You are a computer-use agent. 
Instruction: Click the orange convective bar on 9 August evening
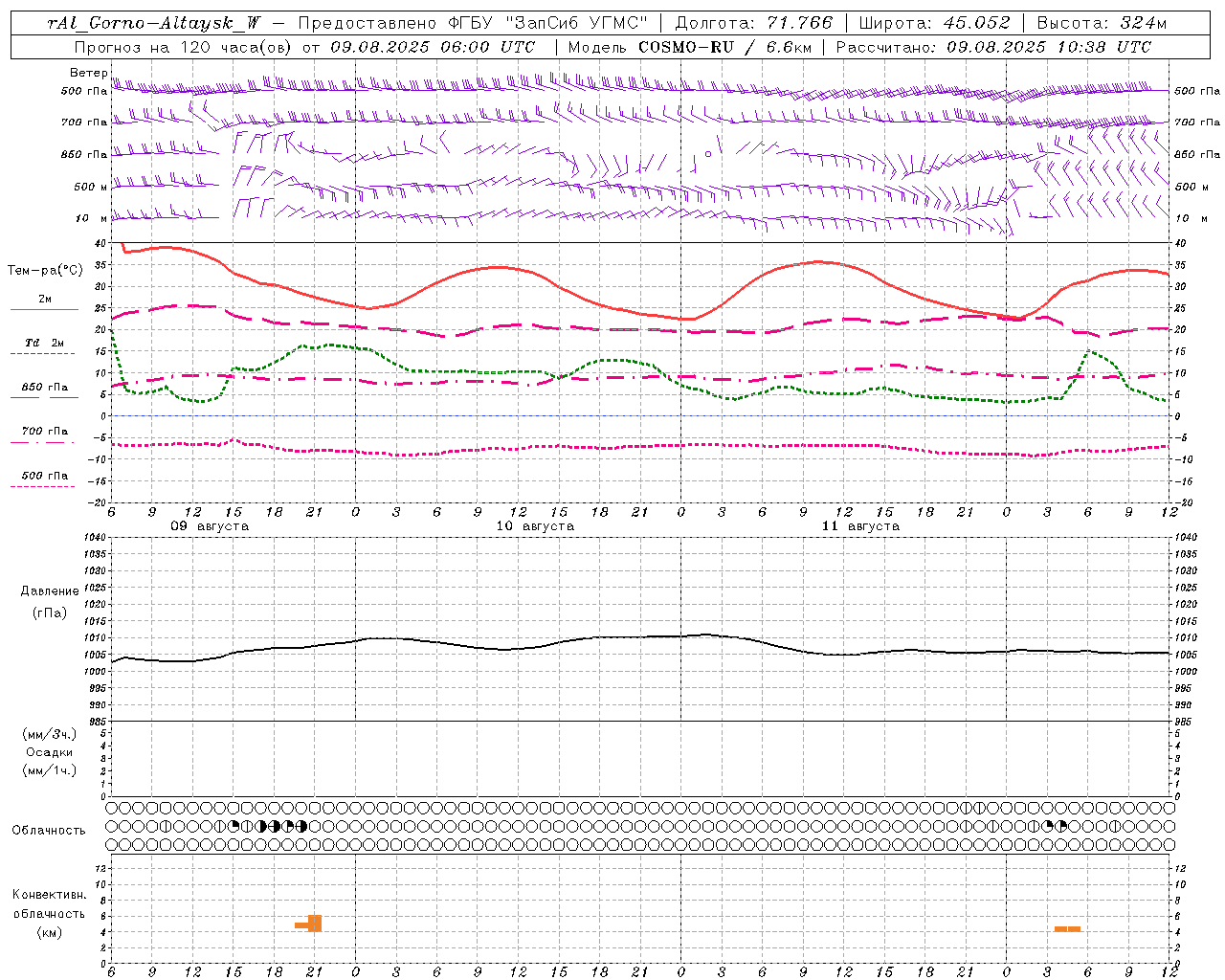click(x=309, y=924)
